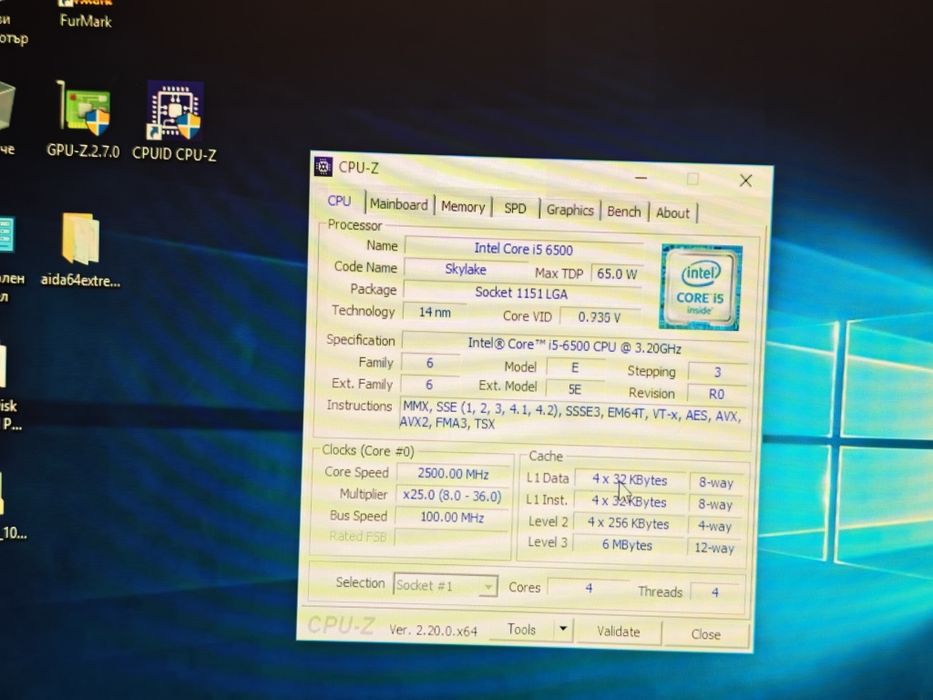Click the L1 Inst. "8-way" associativity
933x700 pixels.
[x=715, y=505]
